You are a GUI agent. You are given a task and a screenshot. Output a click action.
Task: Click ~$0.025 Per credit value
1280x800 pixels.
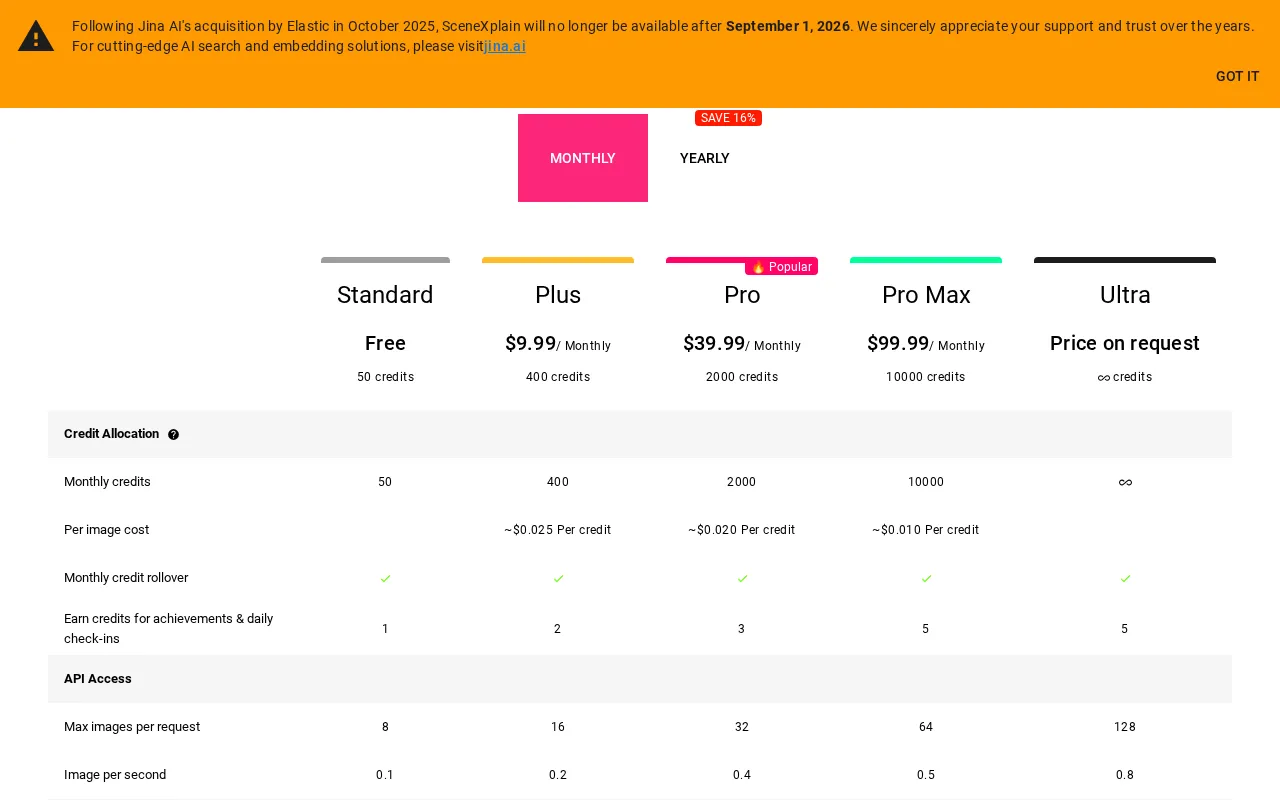pos(558,530)
